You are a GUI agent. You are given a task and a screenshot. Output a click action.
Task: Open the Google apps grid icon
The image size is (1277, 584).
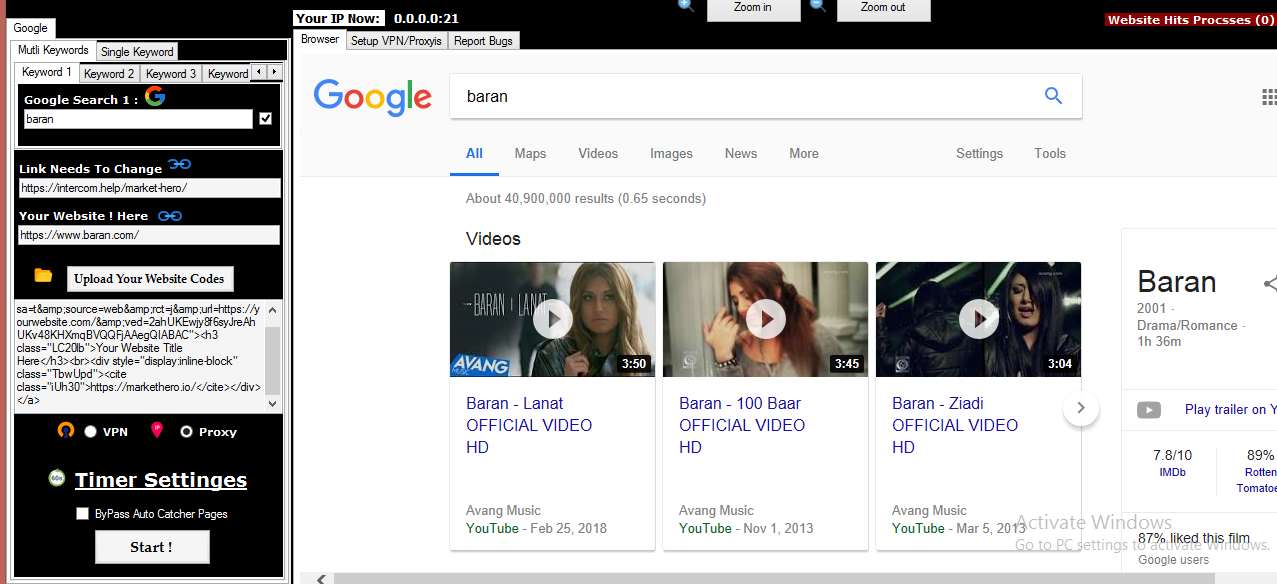[x=1268, y=96]
